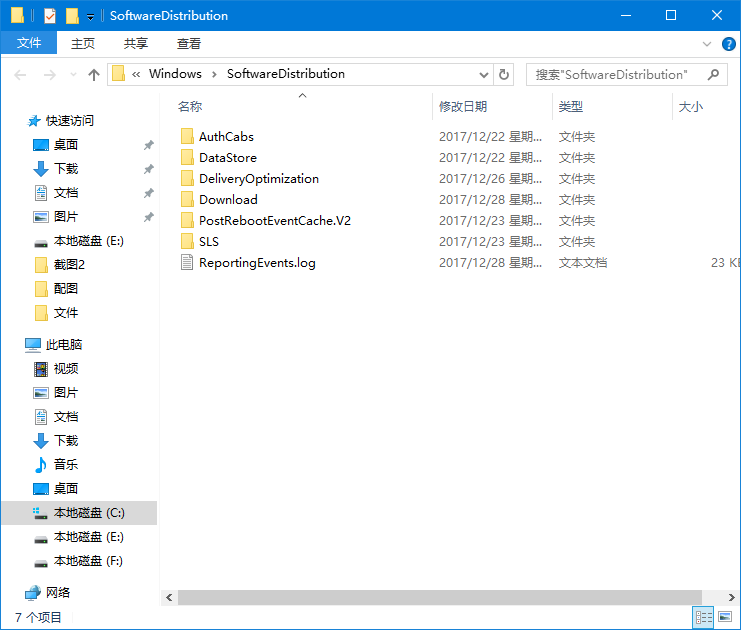Image resolution: width=741 pixels, height=630 pixels.
Task: Open 图片 under Quick Access
Action: (66, 217)
